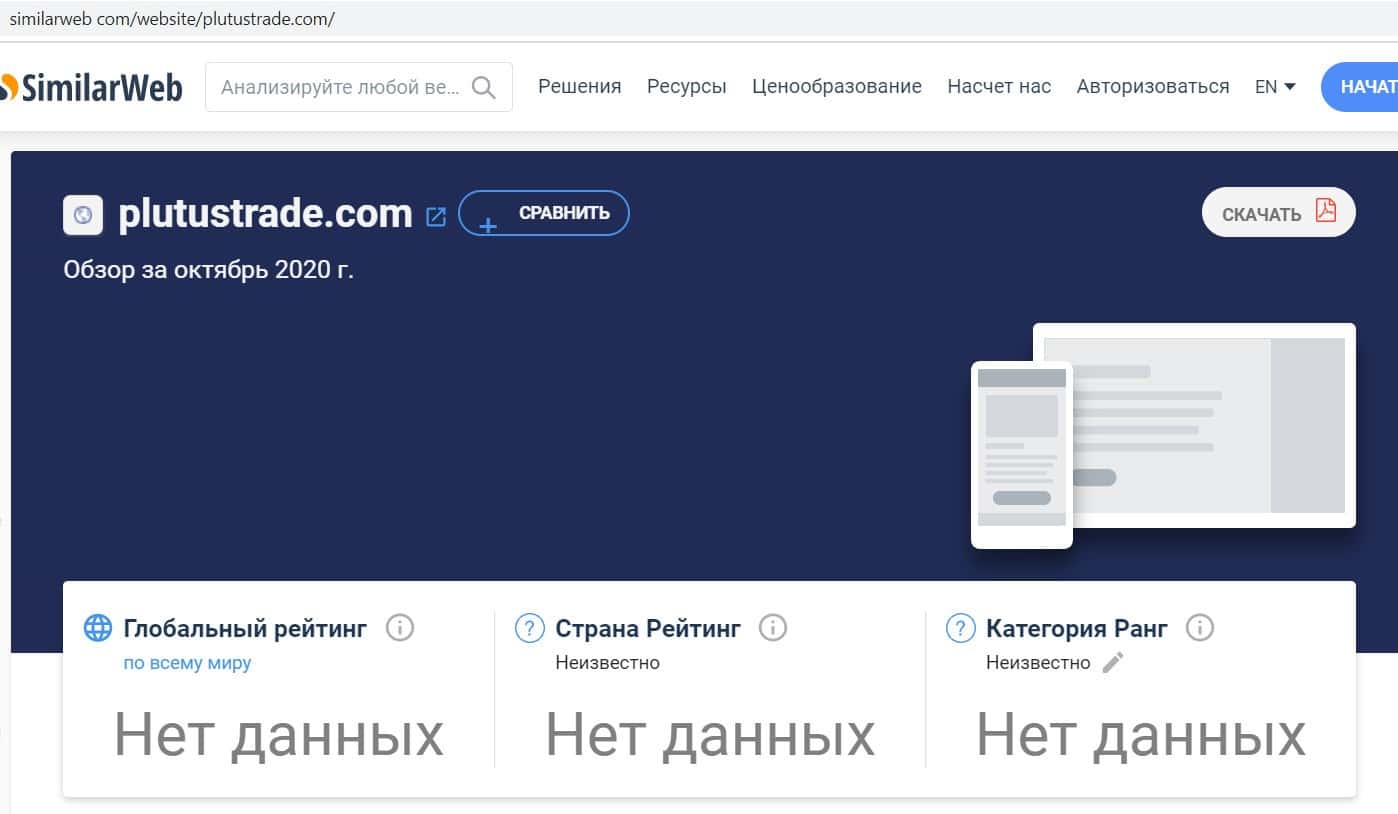Click Неизвестно under Категория Ранг
Screen dimensions: 1398x814
[1038, 663]
